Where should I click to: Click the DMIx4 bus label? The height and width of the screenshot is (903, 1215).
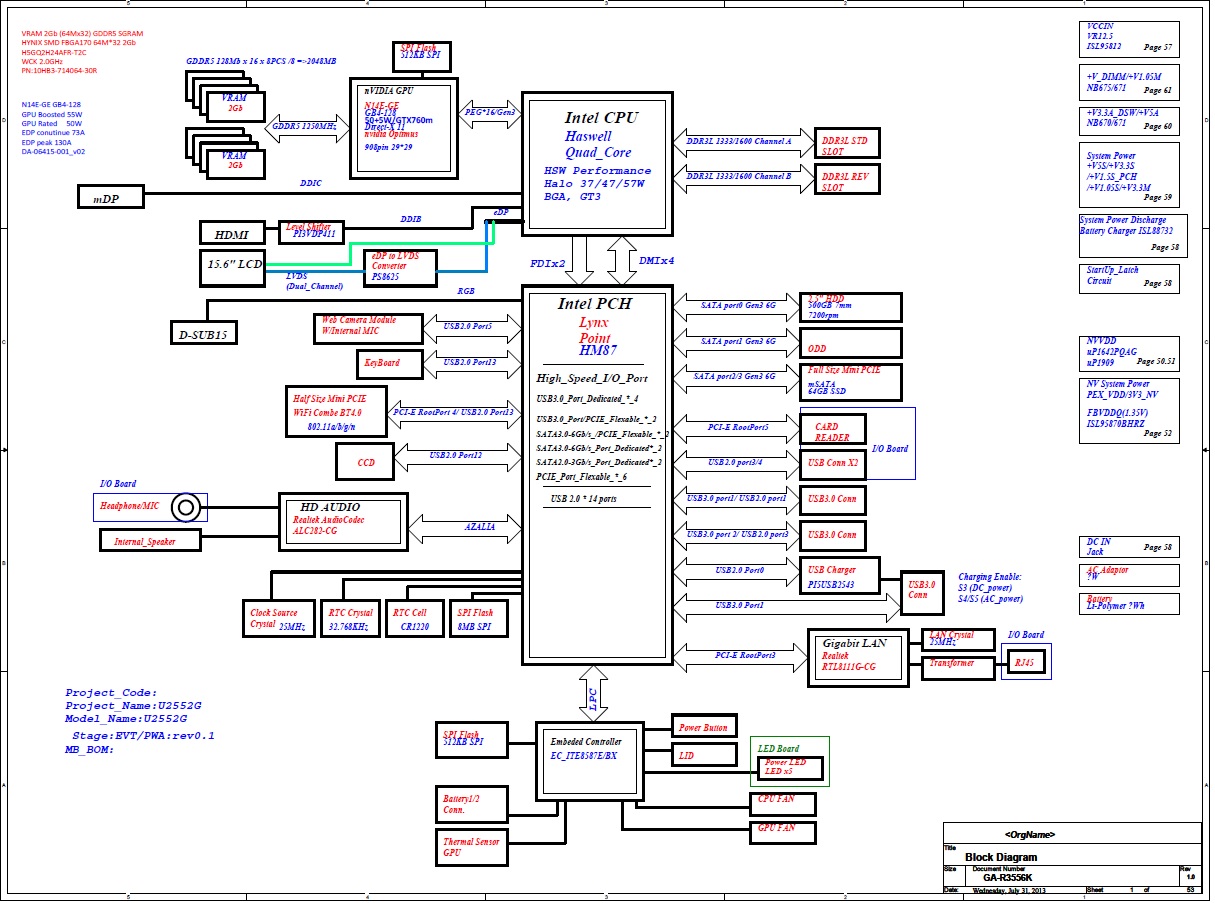pos(657,260)
